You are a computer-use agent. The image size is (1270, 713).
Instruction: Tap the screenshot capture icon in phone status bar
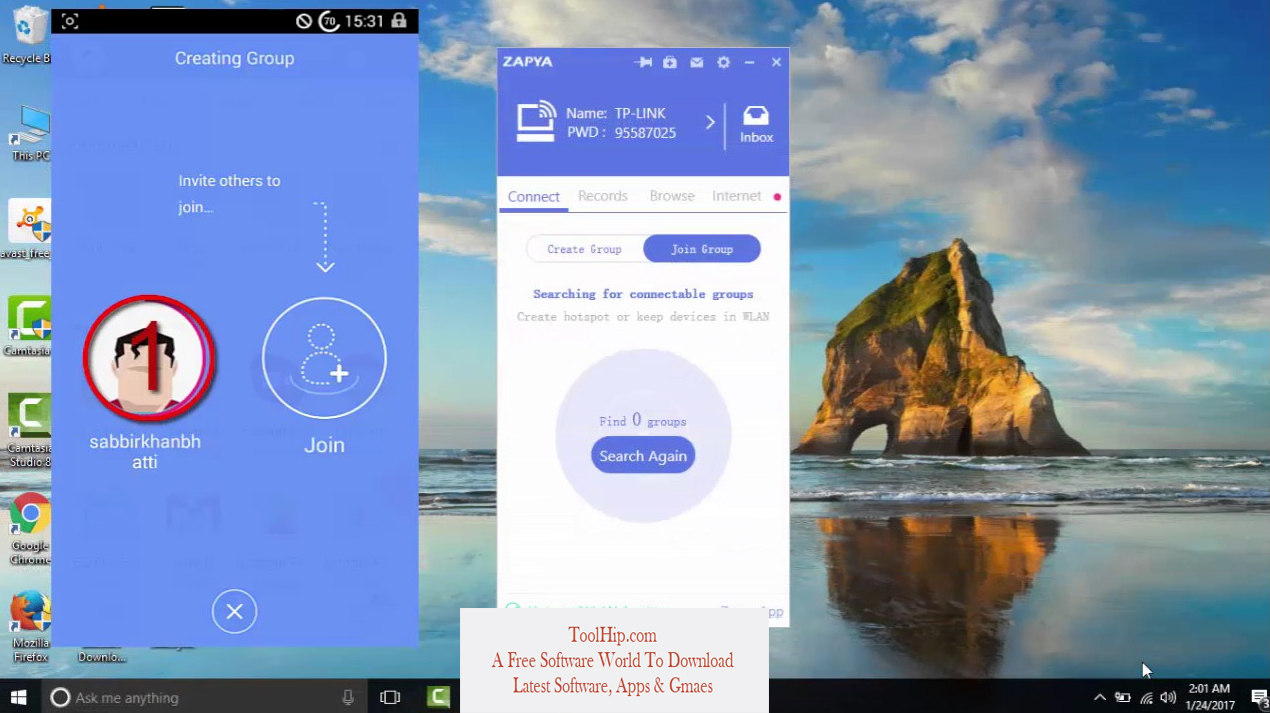click(x=69, y=21)
